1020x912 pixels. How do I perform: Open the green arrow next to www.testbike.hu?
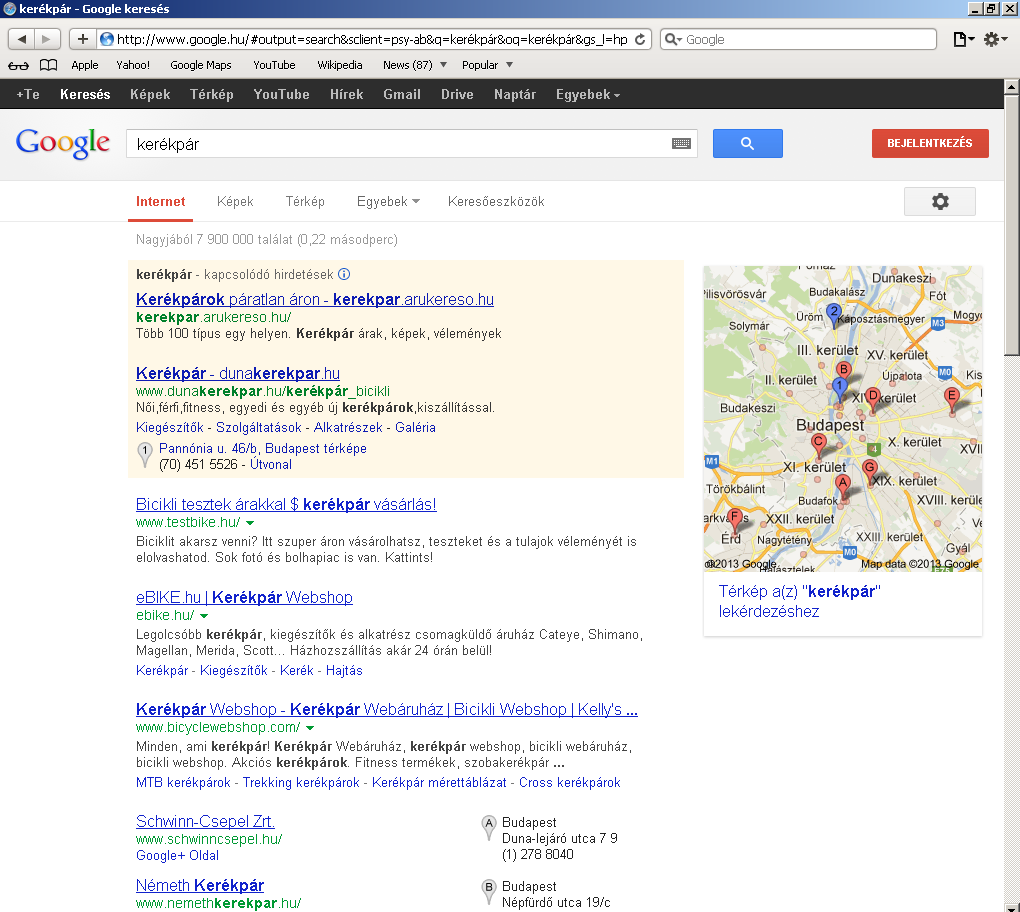click(x=250, y=523)
